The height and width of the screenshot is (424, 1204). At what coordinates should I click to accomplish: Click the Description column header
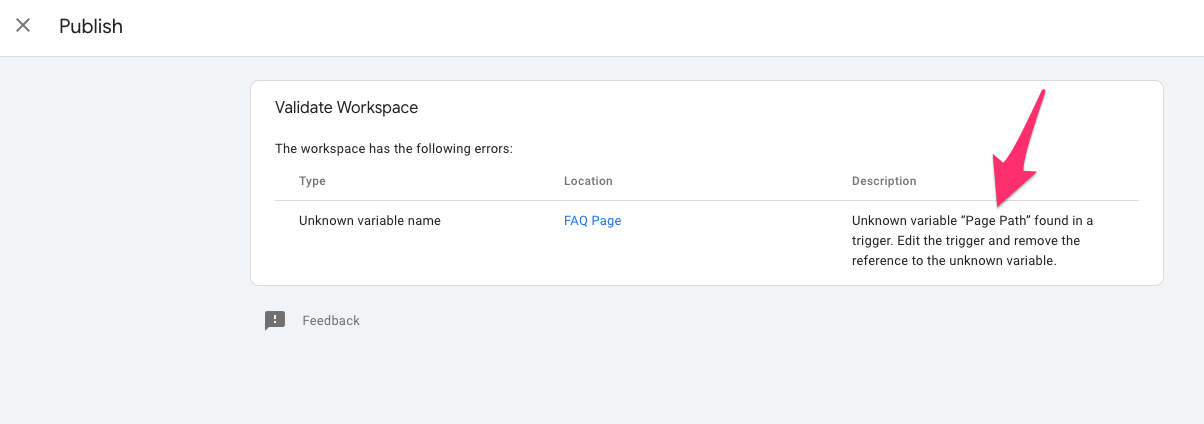[884, 181]
